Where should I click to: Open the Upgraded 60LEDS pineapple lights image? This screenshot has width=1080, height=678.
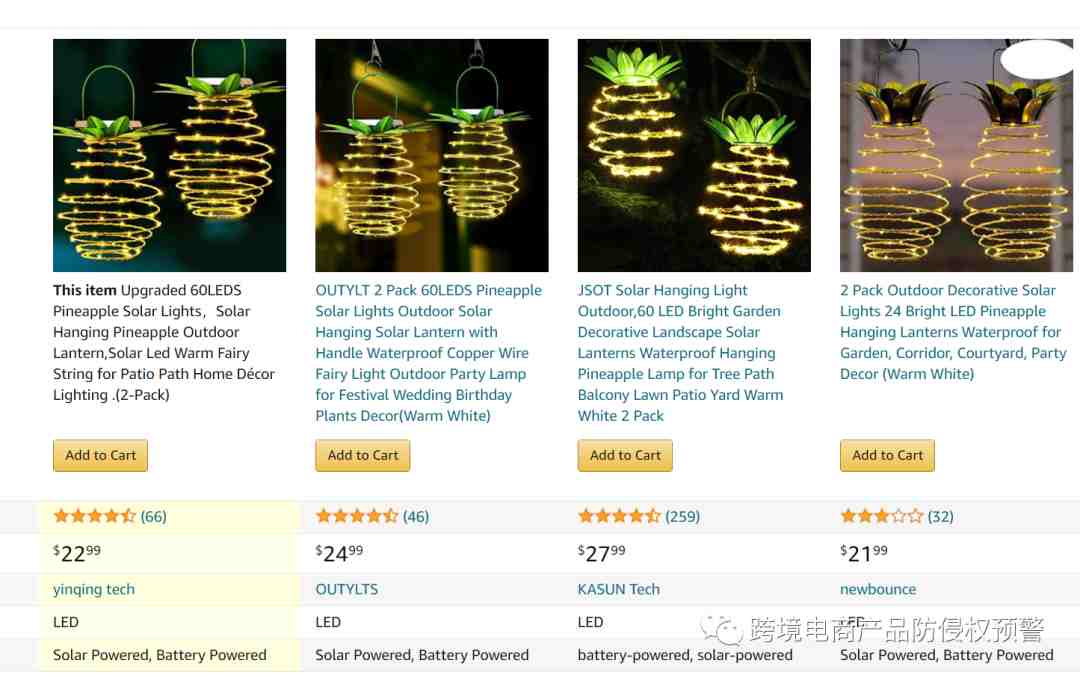(169, 155)
